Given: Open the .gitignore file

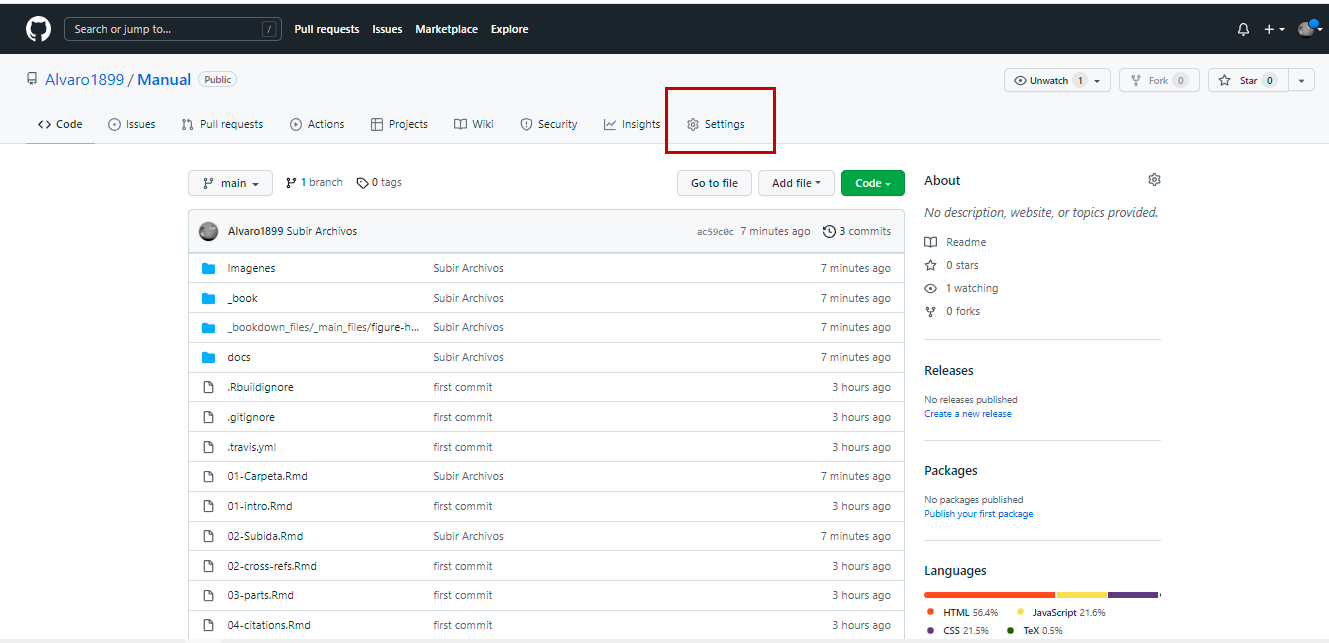Looking at the screenshot, I should pyautogui.click(x=251, y=417).
